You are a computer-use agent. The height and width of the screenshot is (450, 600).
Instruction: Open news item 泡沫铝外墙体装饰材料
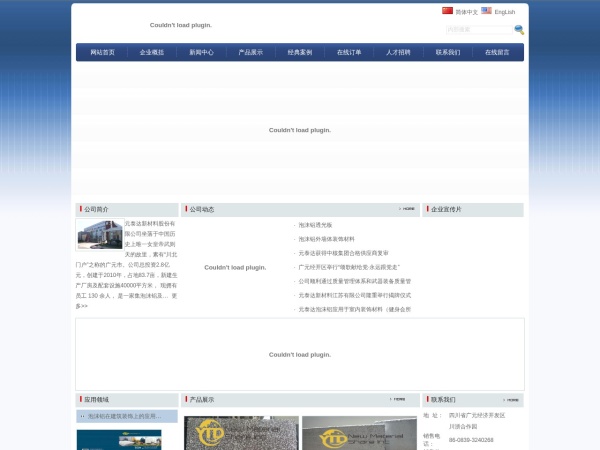(x=326, y=239)
